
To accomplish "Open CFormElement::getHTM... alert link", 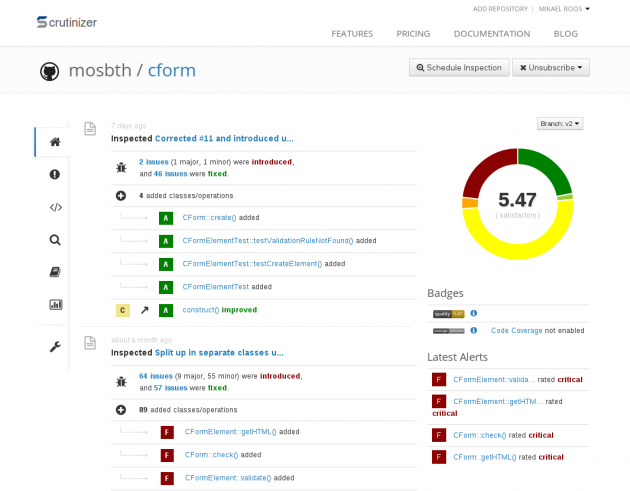I will coord(498,401).
